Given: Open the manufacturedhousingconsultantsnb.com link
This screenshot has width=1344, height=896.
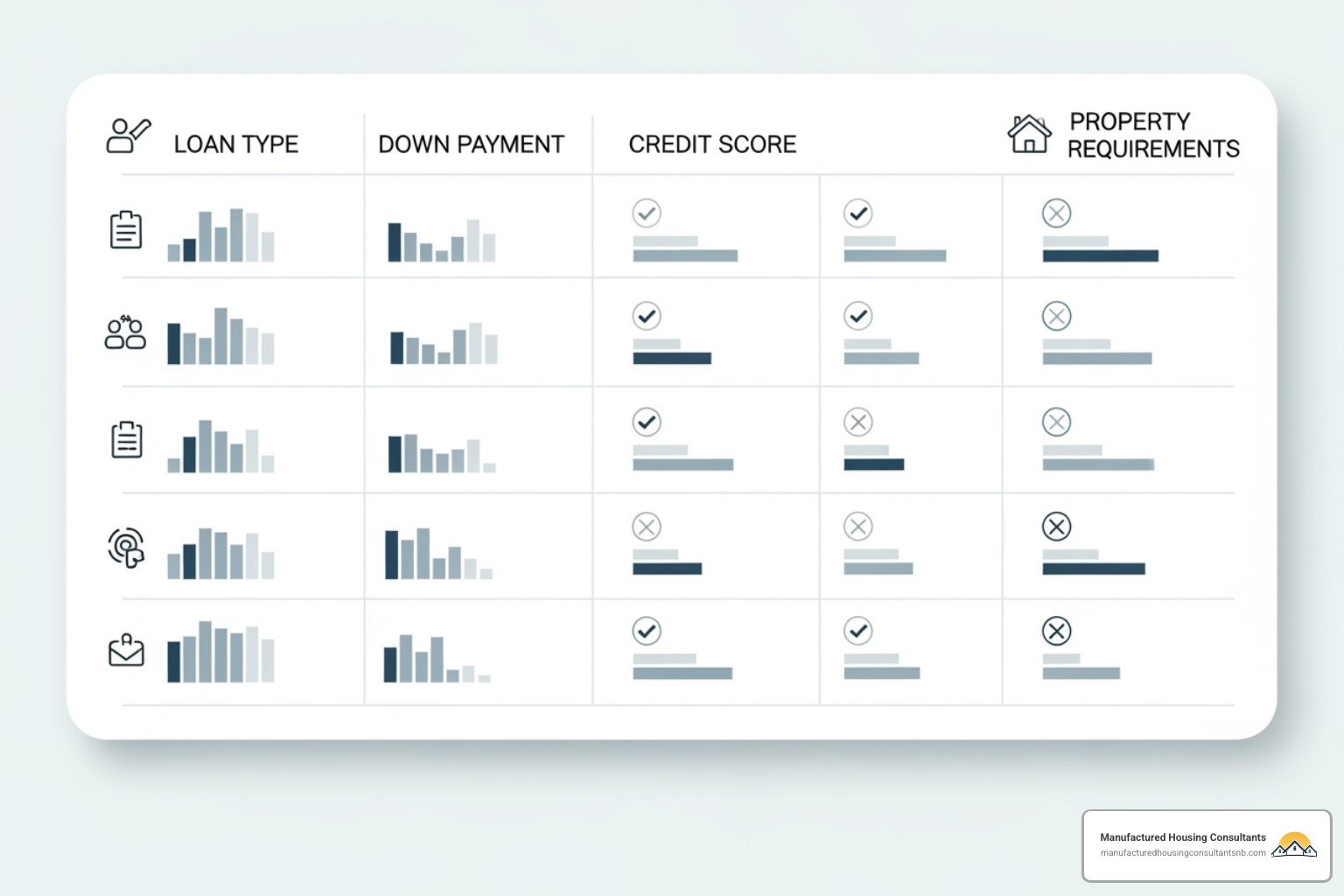Looking at the screenshot, I should point(1183,853).
